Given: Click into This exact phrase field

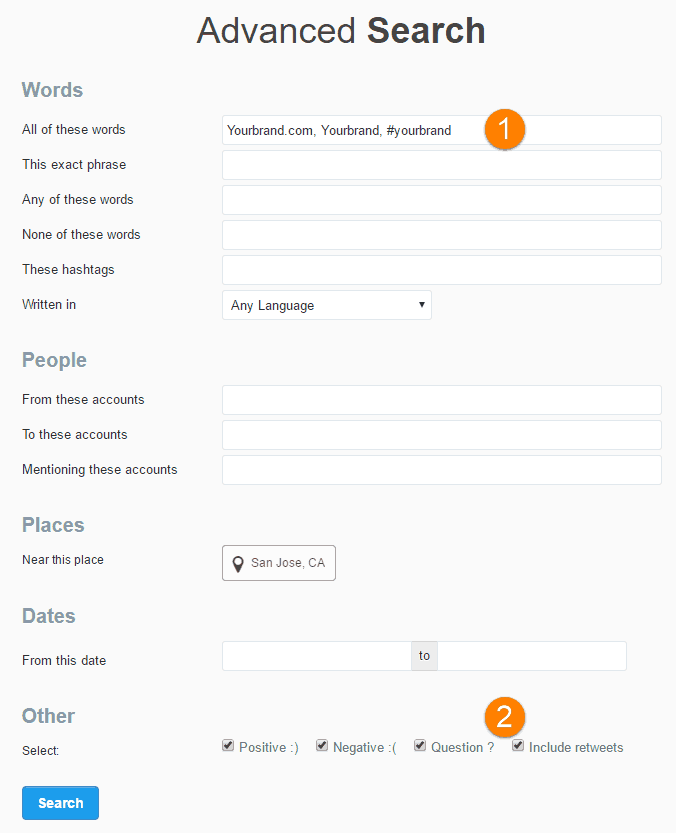Looking at the screenshot, I should (441, 165).
